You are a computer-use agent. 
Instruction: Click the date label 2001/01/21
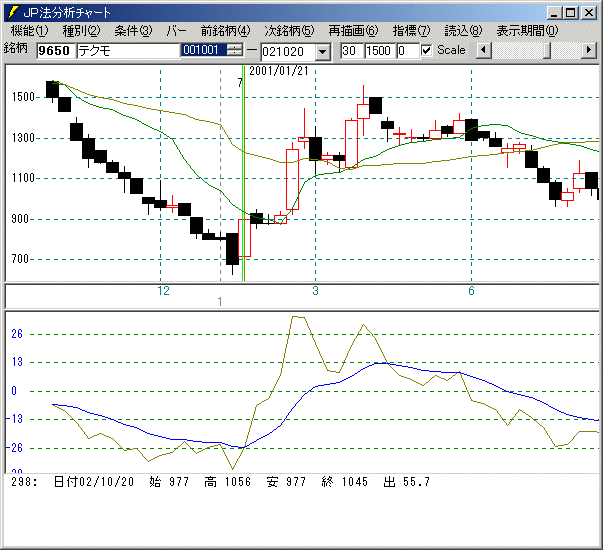click(279, 71)
